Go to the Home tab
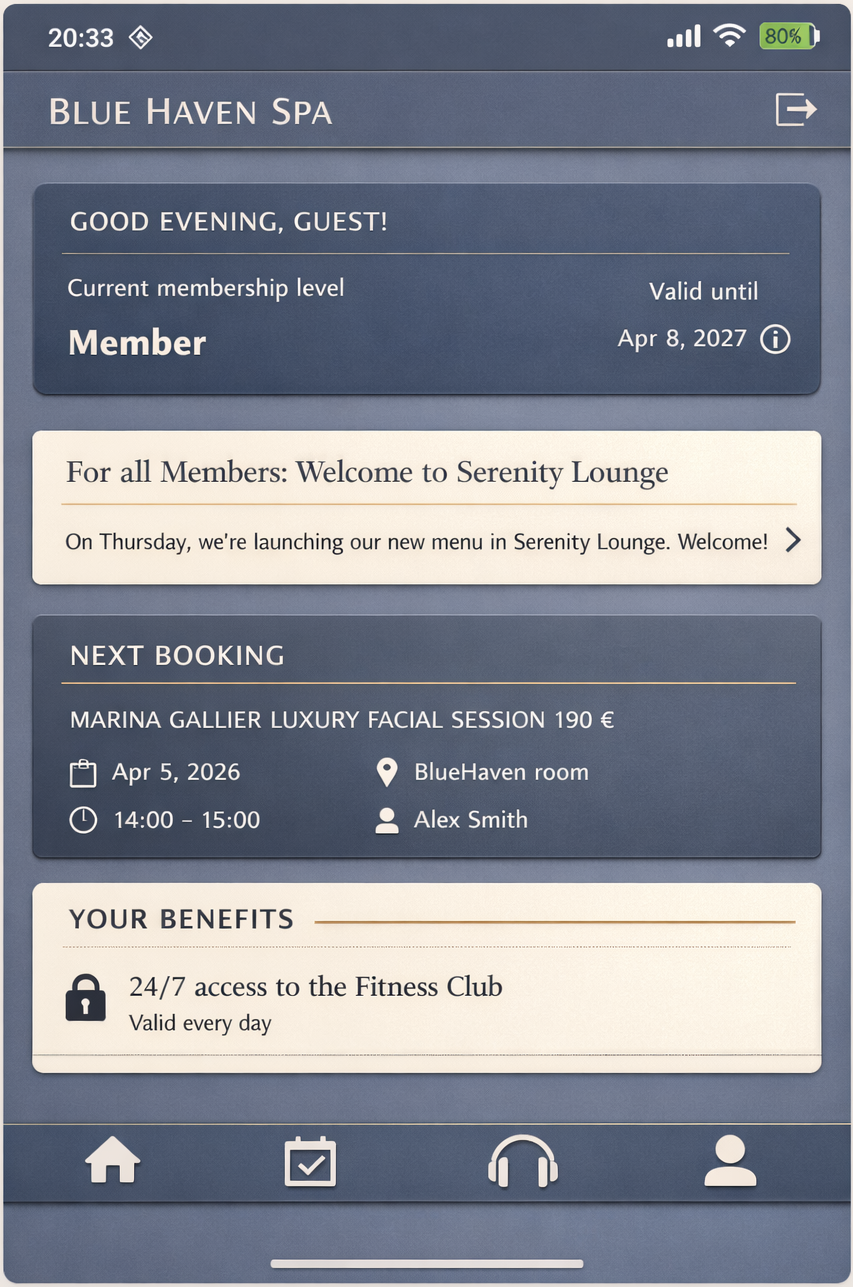This screenshot has width=853, height=1287. point(113,1162)
